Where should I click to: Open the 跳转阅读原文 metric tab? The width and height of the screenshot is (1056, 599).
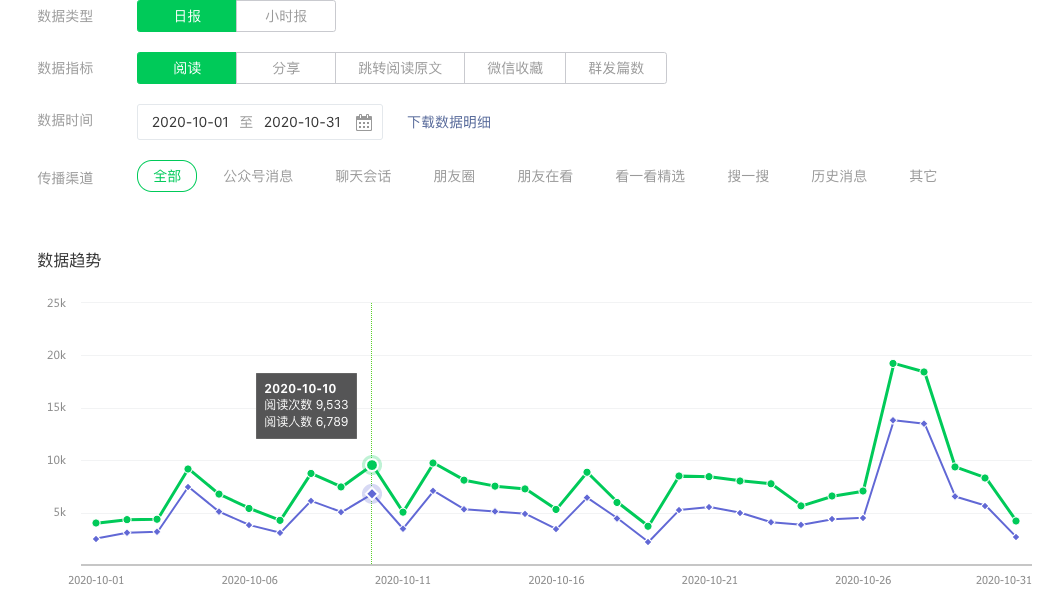point(400,68)
